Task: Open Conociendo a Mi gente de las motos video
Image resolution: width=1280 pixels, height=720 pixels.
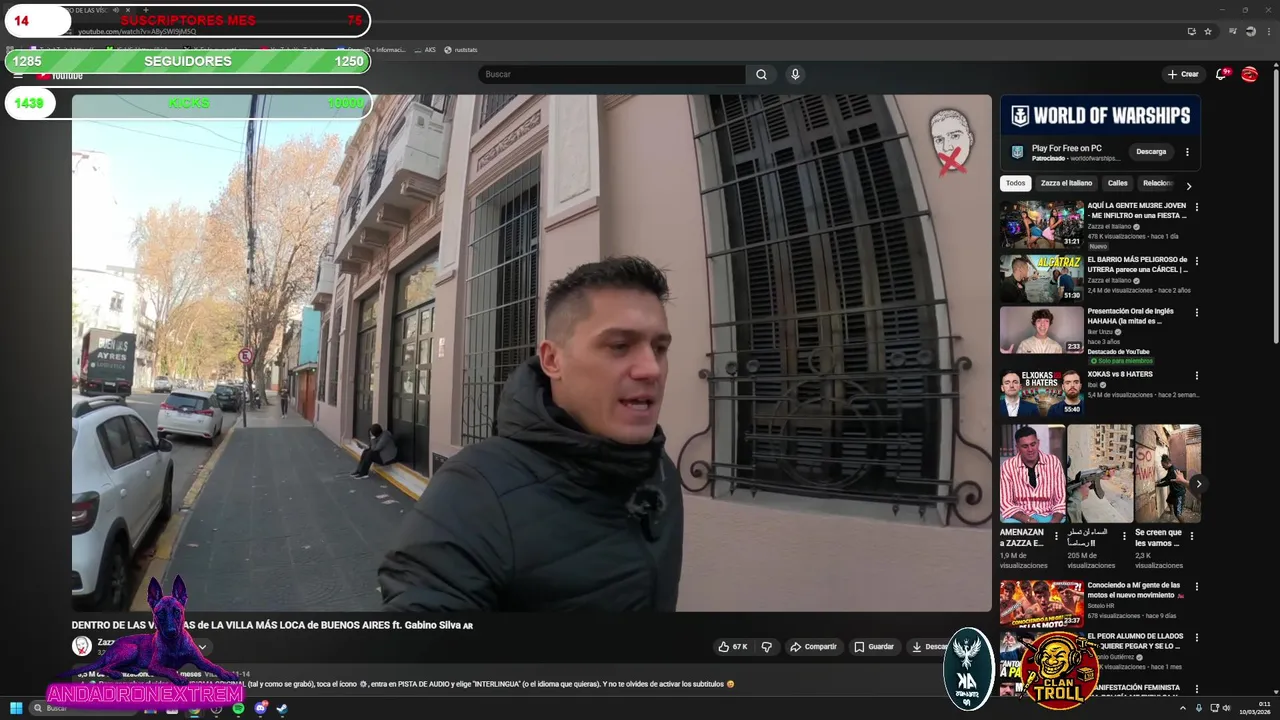Action: tap(1042, 603)
